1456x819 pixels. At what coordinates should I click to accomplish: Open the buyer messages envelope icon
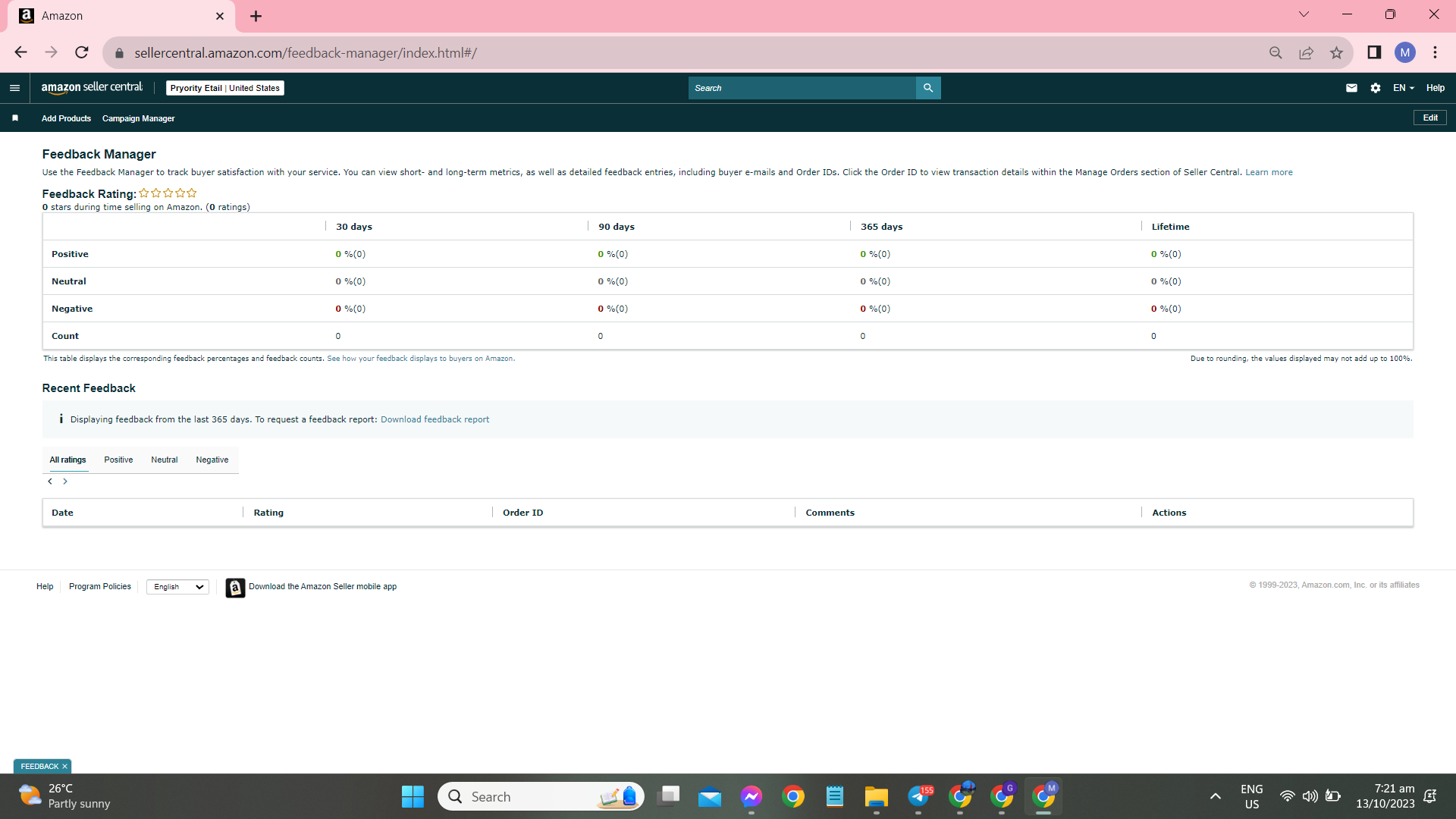(x=1351, y=88)
